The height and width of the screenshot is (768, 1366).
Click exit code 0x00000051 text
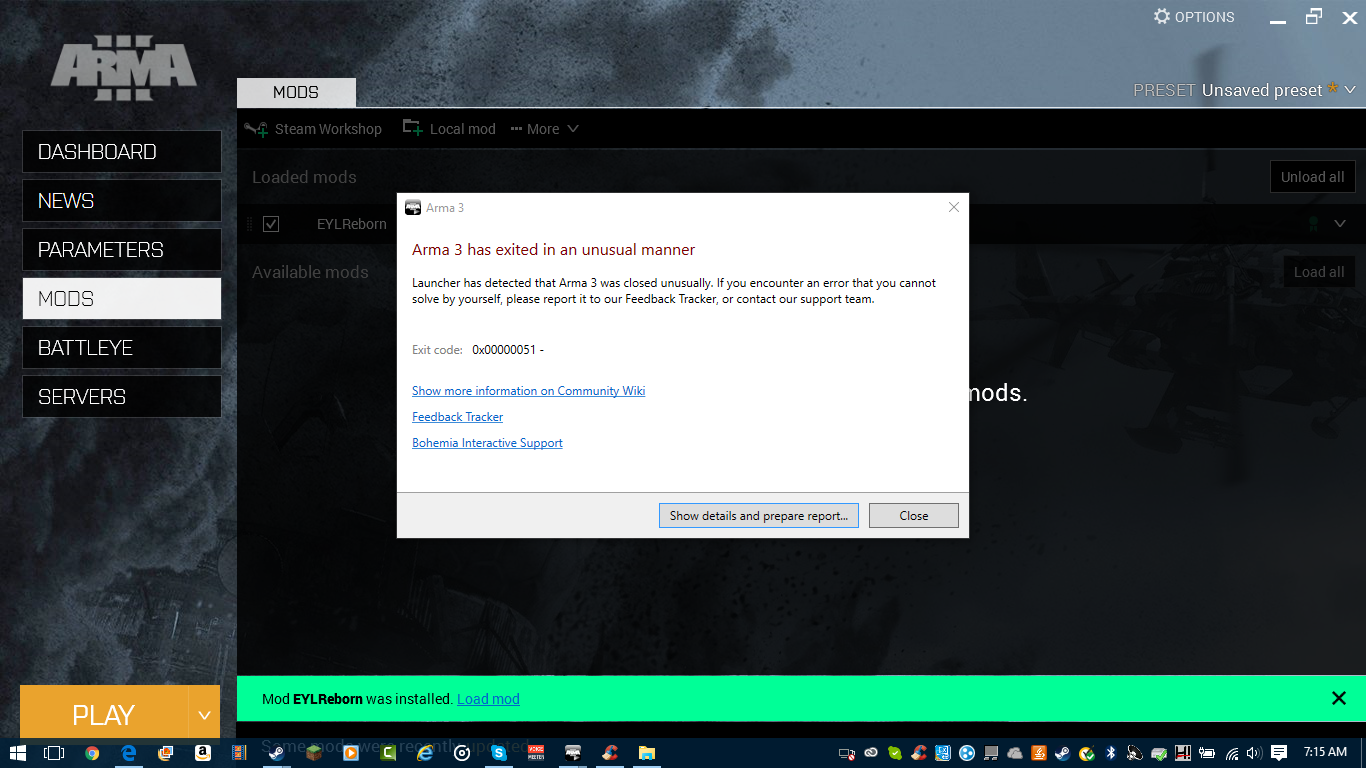click(508, 350)
